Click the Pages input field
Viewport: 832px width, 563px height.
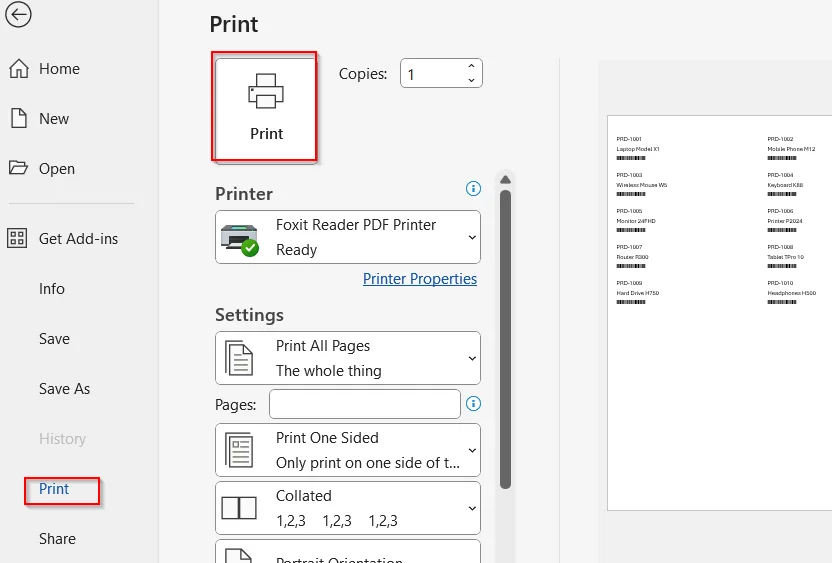(365, 404)
